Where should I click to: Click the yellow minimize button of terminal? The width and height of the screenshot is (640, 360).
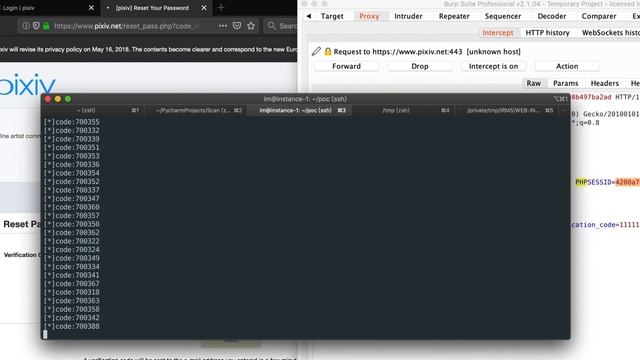(x=58, y=99)
